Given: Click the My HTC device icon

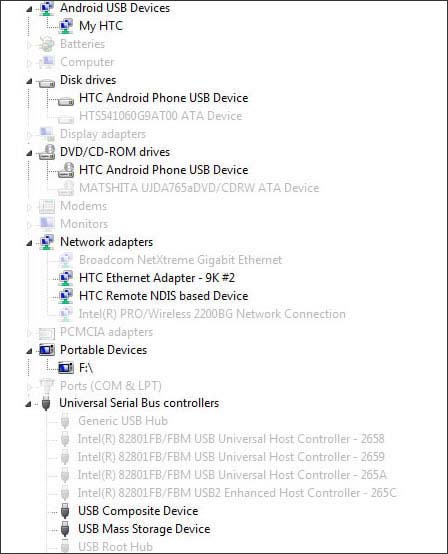Looking at the screenshot, I should pyautogui.click(x=66, y=26).
